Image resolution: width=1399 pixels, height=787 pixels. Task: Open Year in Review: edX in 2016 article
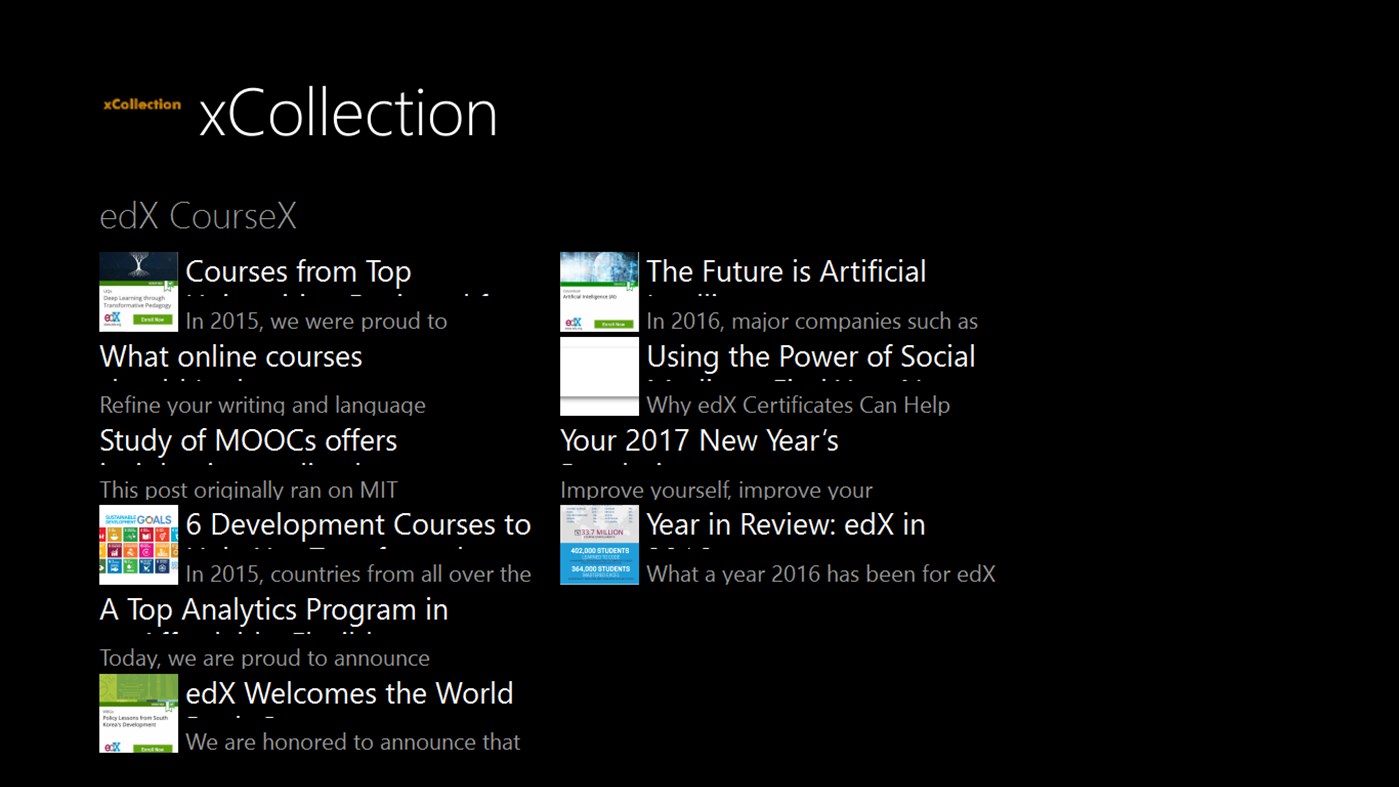[x=785, y=524]
